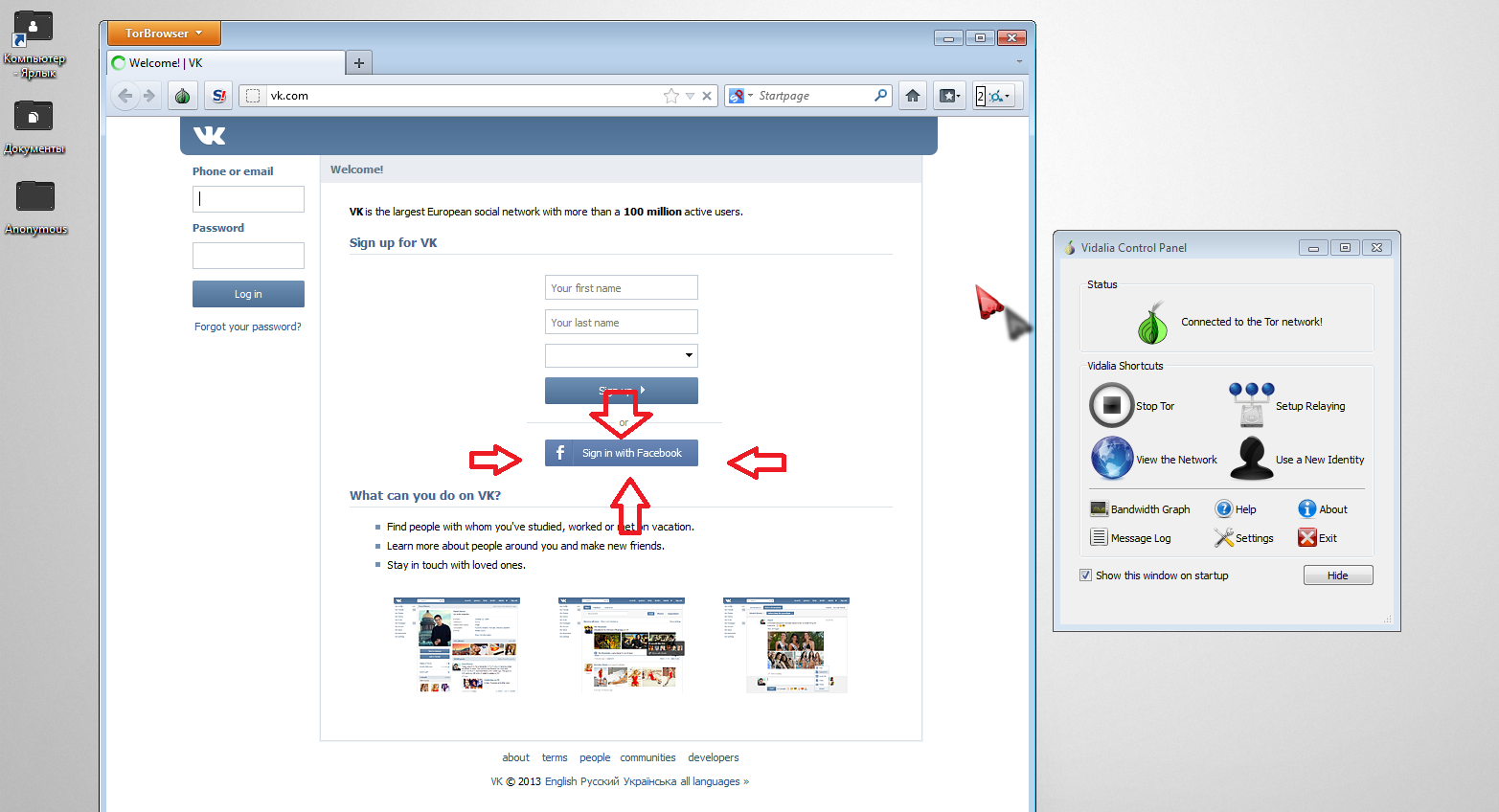The height and width of the screenshot is (812, 1499).
Task: Click Stop Tor icon in Vidalia
Action: point(1112,405)
